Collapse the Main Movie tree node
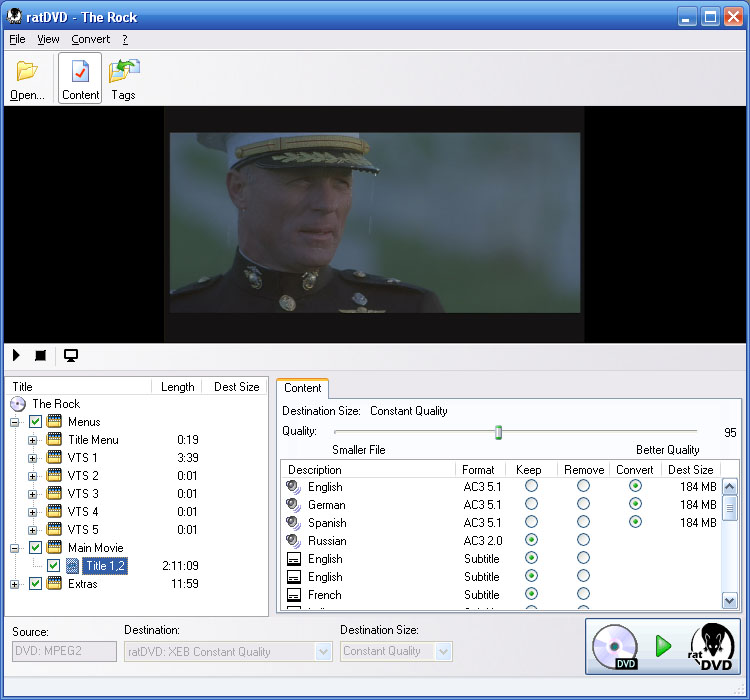The height and width of the screenshot is (700, 750). [16, 548]
